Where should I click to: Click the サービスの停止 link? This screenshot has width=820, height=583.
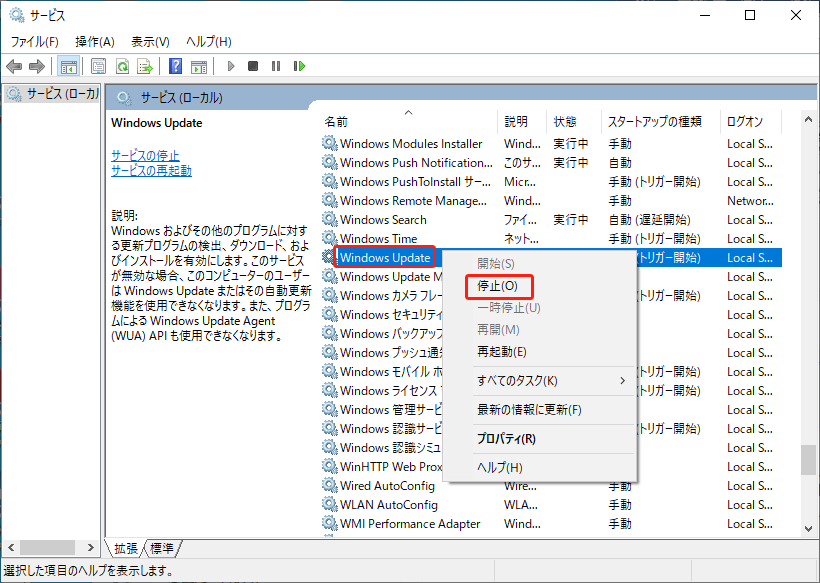click(x=145, y=155)
